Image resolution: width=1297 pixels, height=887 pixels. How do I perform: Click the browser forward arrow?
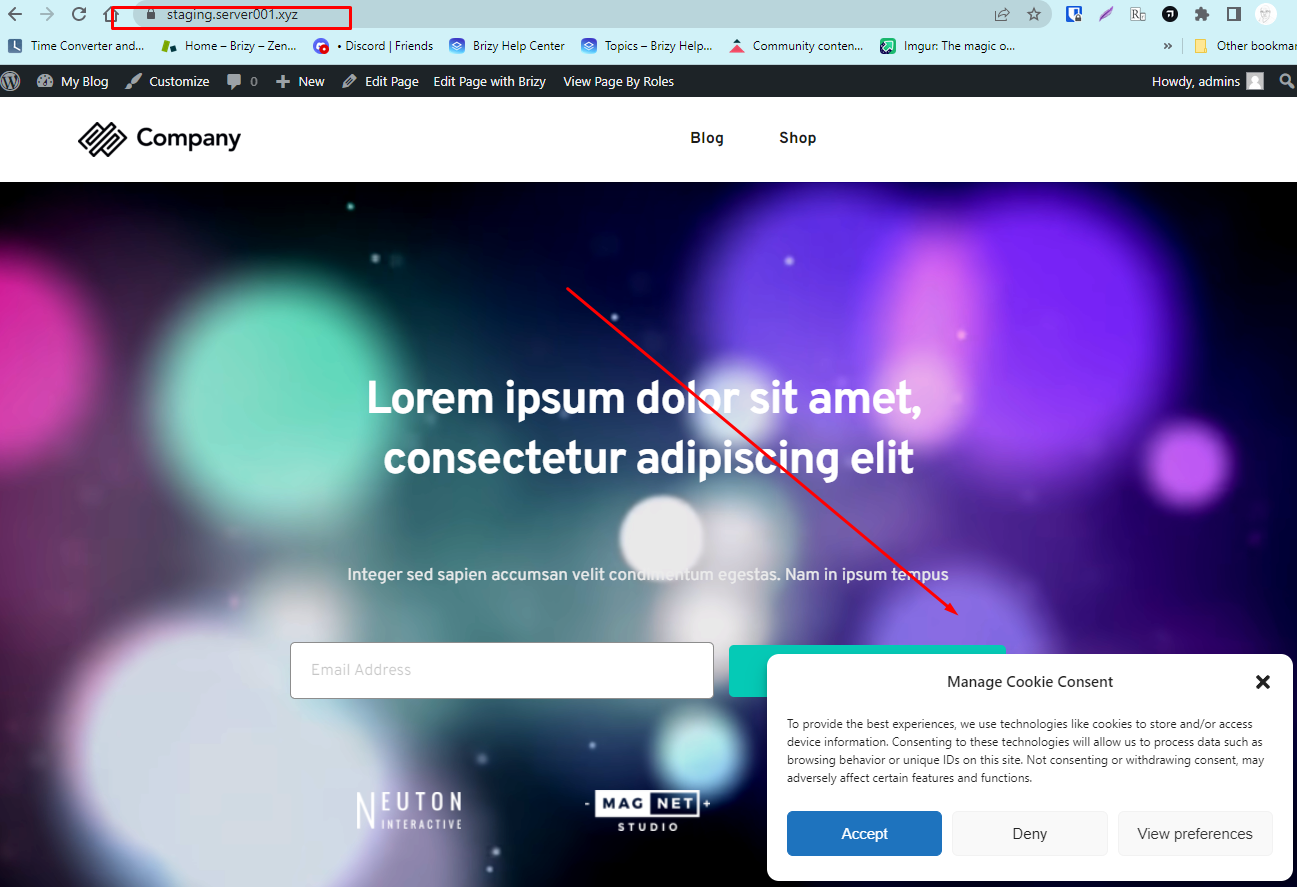click(x=46, y=14)
